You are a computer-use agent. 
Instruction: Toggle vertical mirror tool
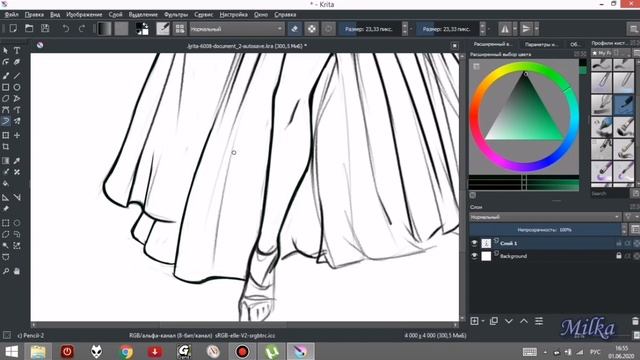click(526, 29)
